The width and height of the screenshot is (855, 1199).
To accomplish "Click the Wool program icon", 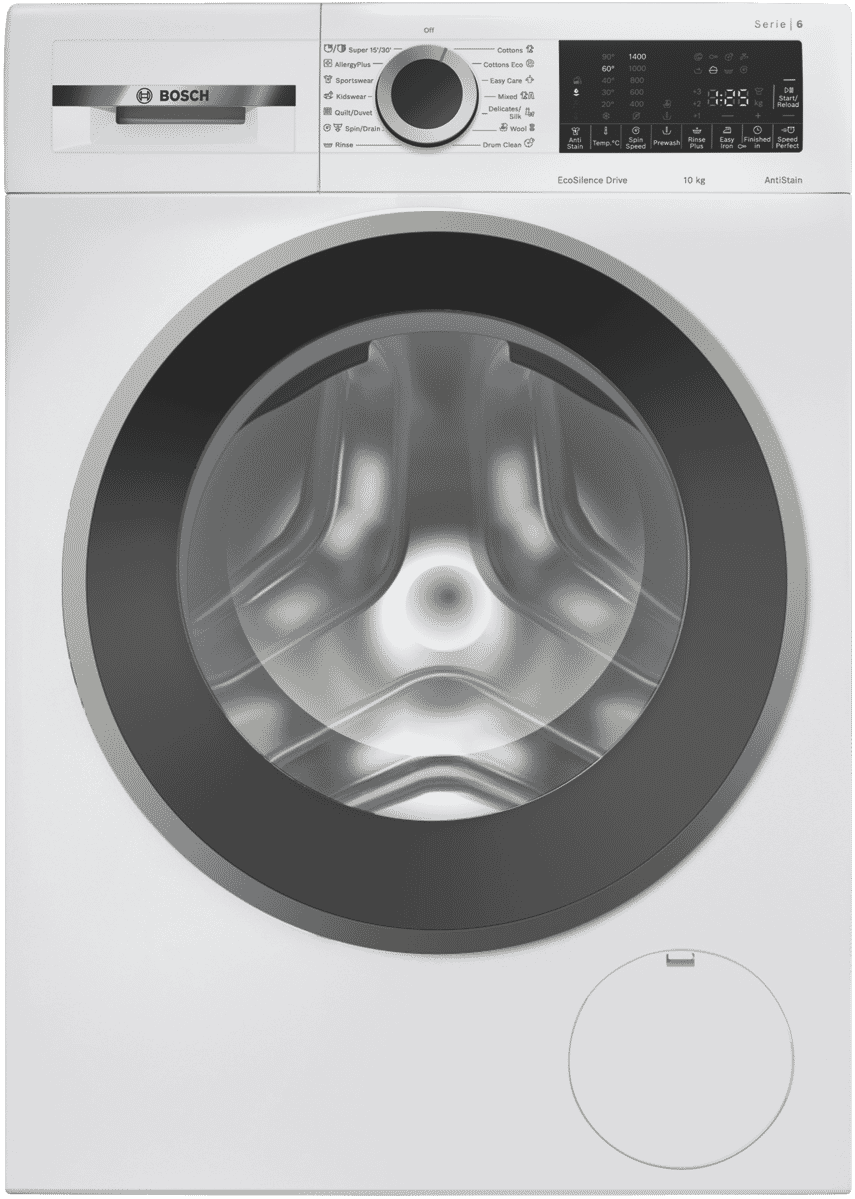I will pos(532,128).
